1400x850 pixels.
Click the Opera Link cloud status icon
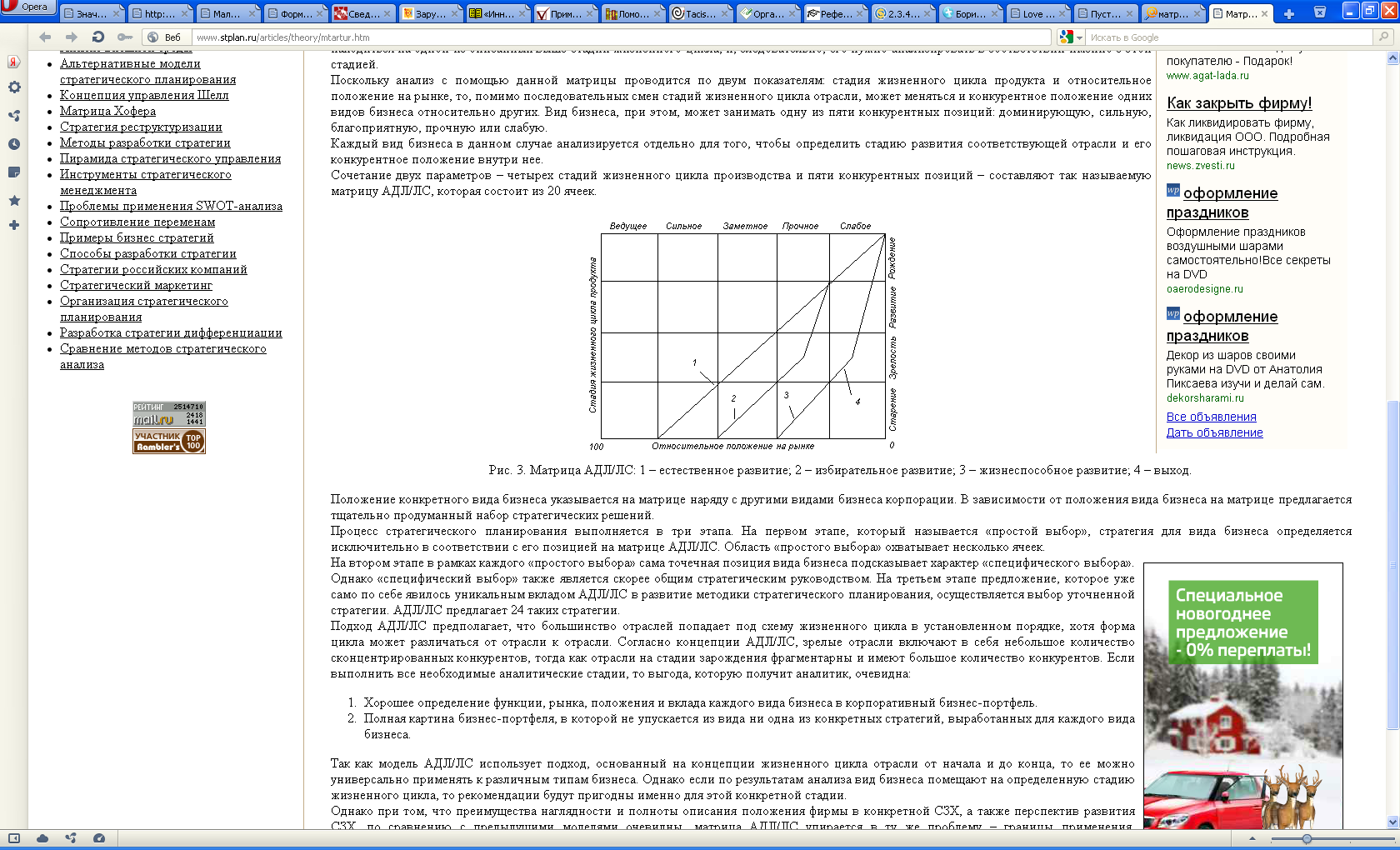(x=42, y=838)
